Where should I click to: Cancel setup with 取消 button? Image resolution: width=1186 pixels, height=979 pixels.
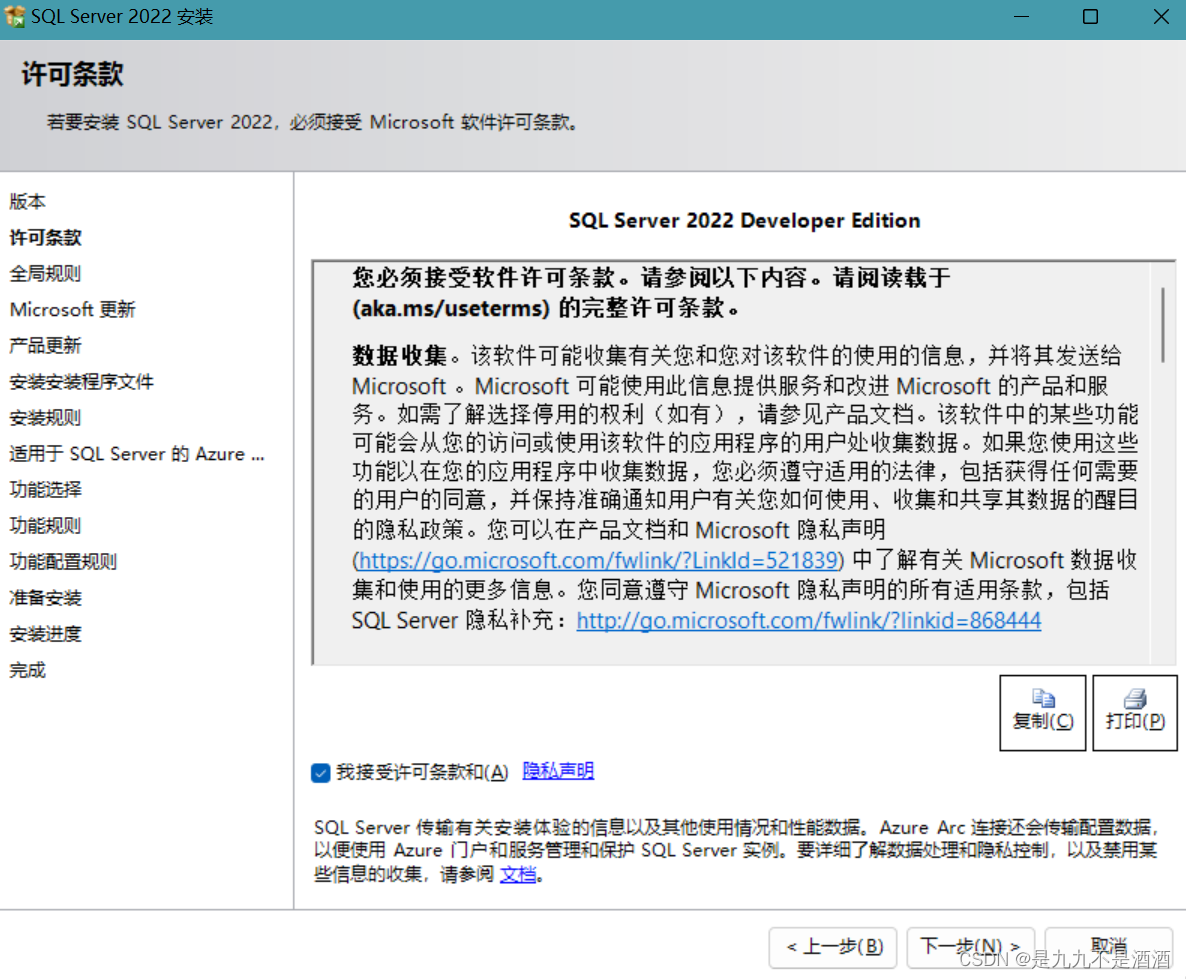pyautogui.click(x=1109, y=947)
